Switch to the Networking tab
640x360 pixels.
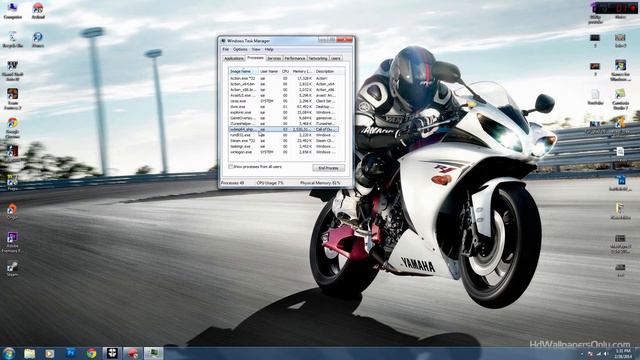click(x=318, y=59)
